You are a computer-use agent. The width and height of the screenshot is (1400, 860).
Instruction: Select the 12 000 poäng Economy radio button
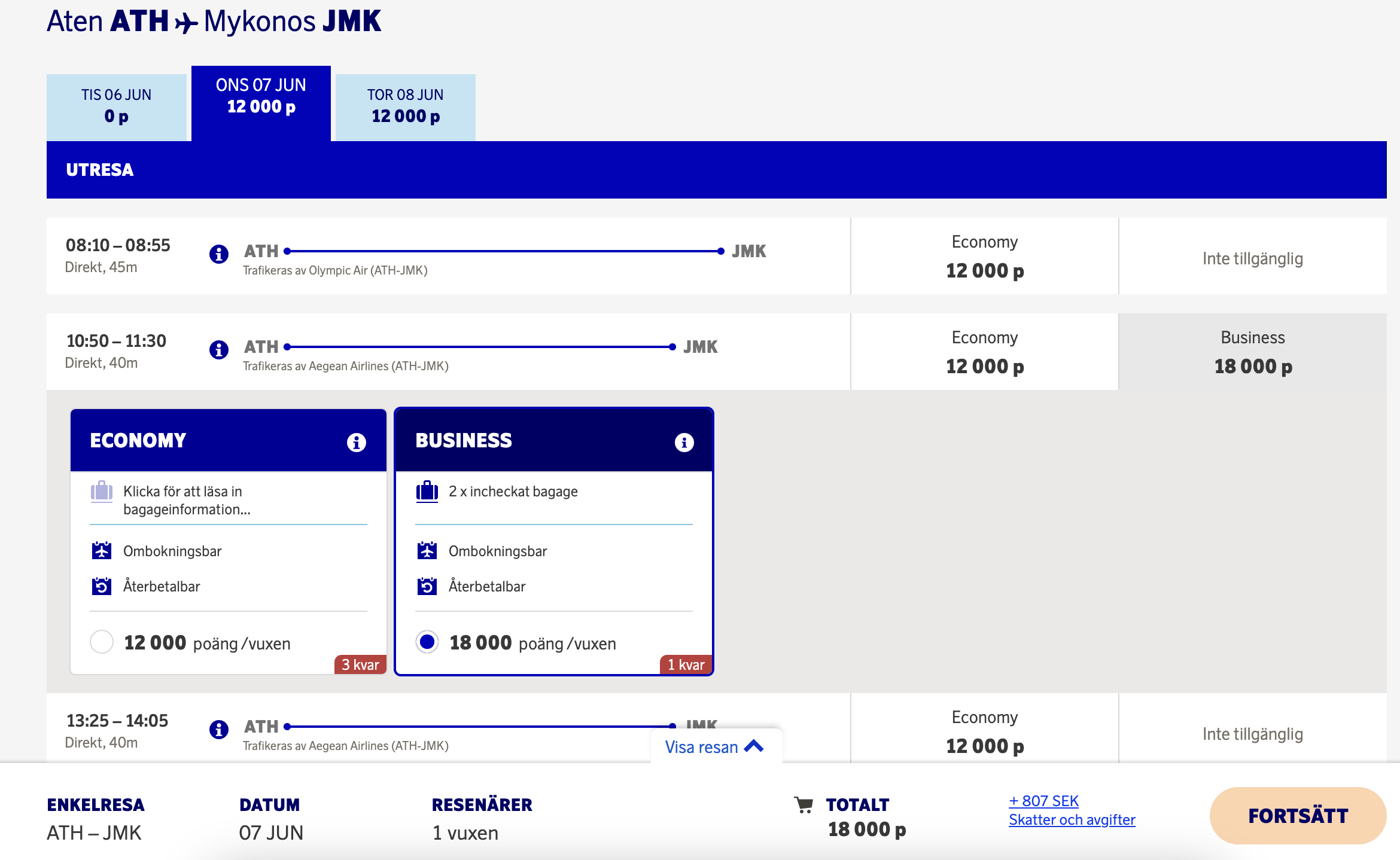[x=102, y=642]
